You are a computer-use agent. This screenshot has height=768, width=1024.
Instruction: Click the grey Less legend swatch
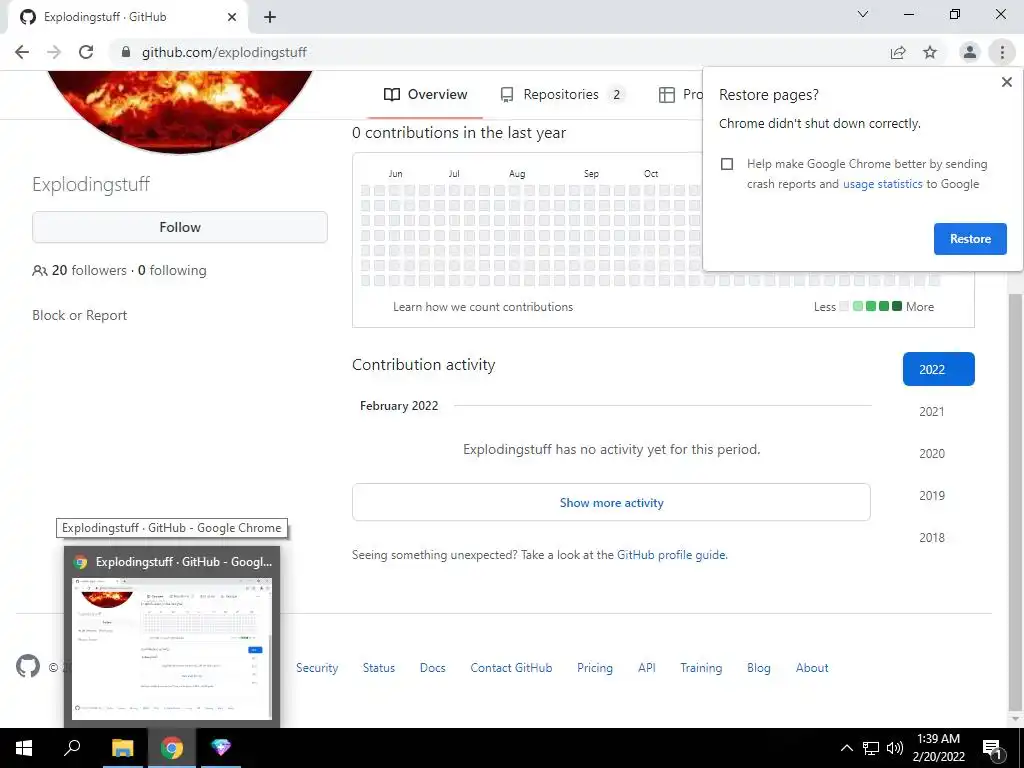tap(844, 306)
